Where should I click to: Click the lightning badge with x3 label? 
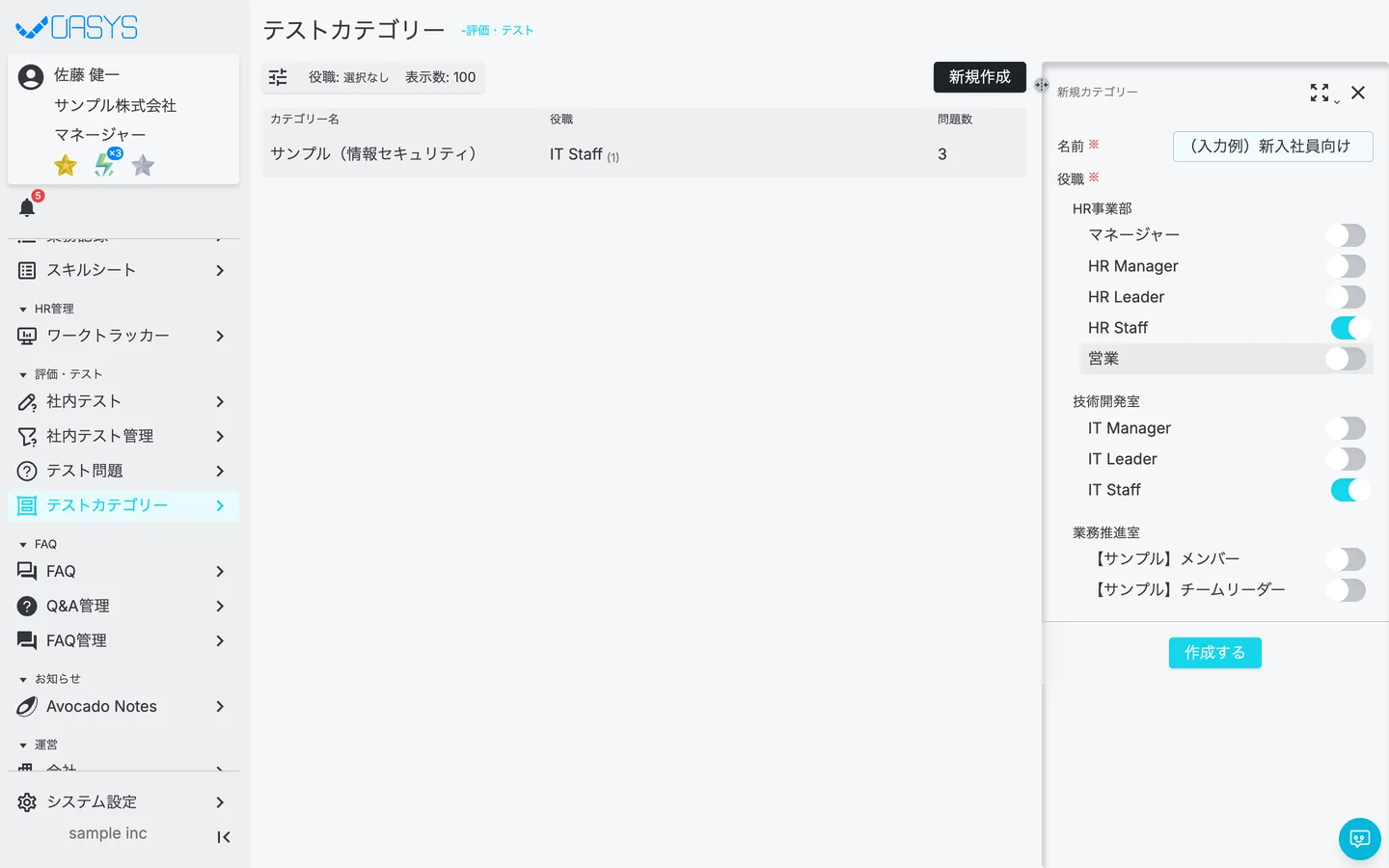tap(106, 164)
